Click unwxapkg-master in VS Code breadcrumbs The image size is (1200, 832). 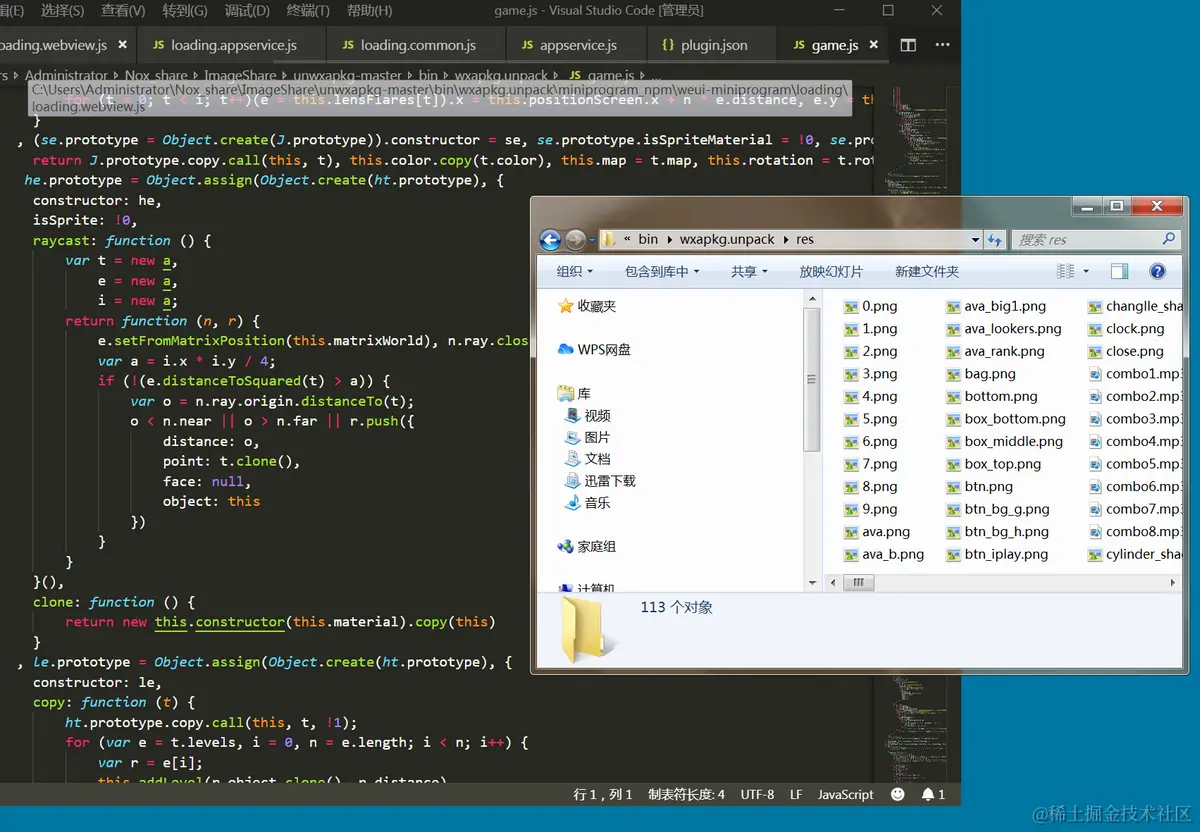click(347, 75)
